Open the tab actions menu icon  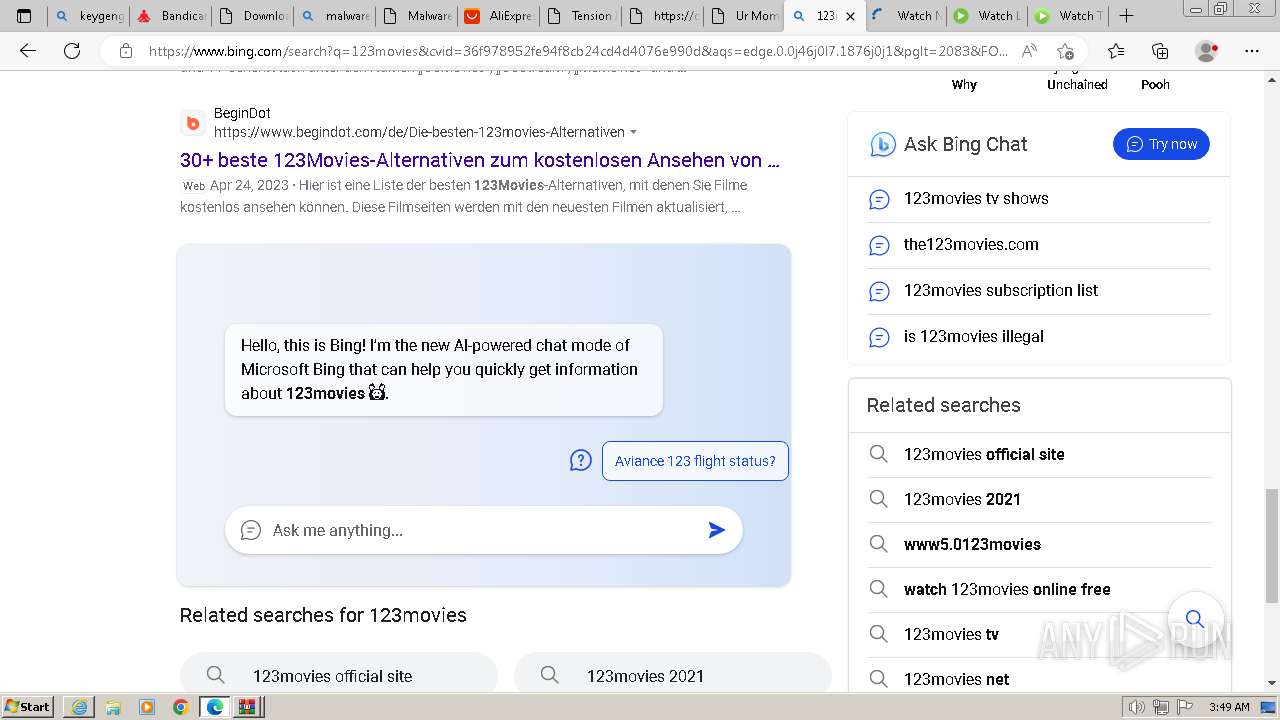(24, 15)
